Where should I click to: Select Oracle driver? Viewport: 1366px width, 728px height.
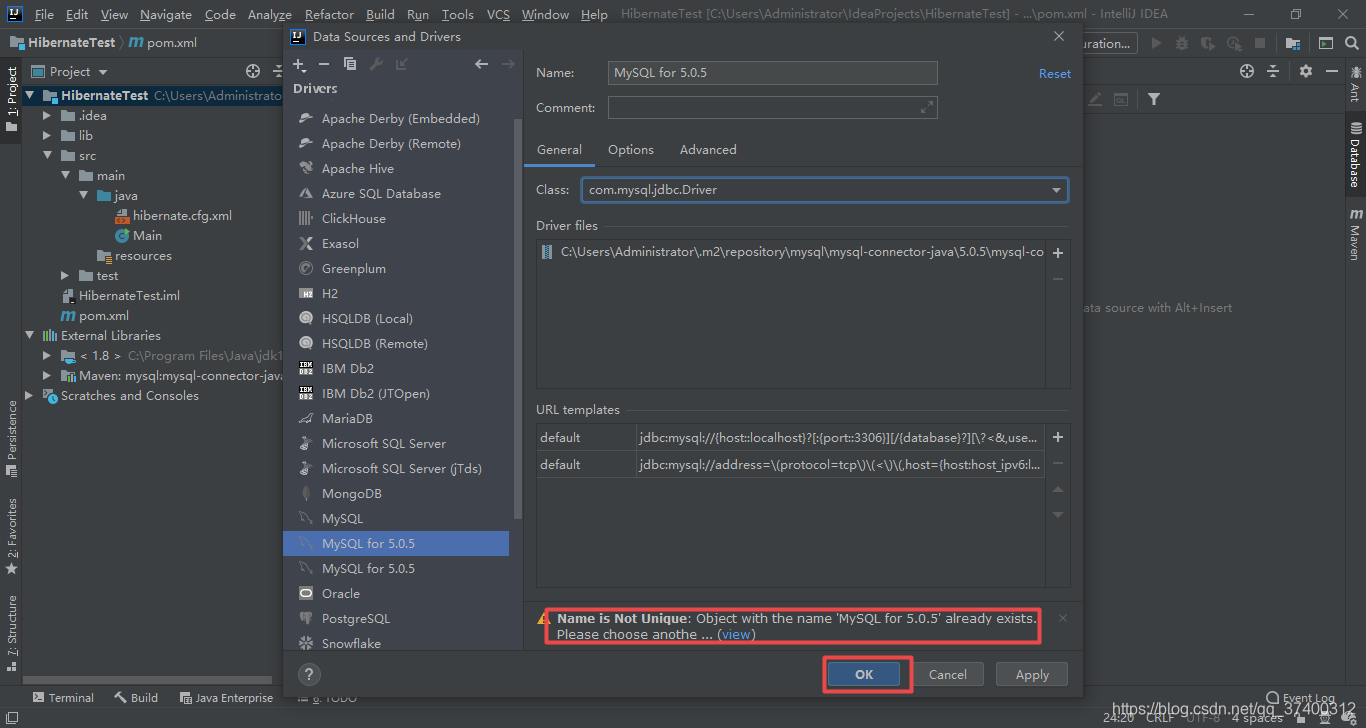point(397,593)
